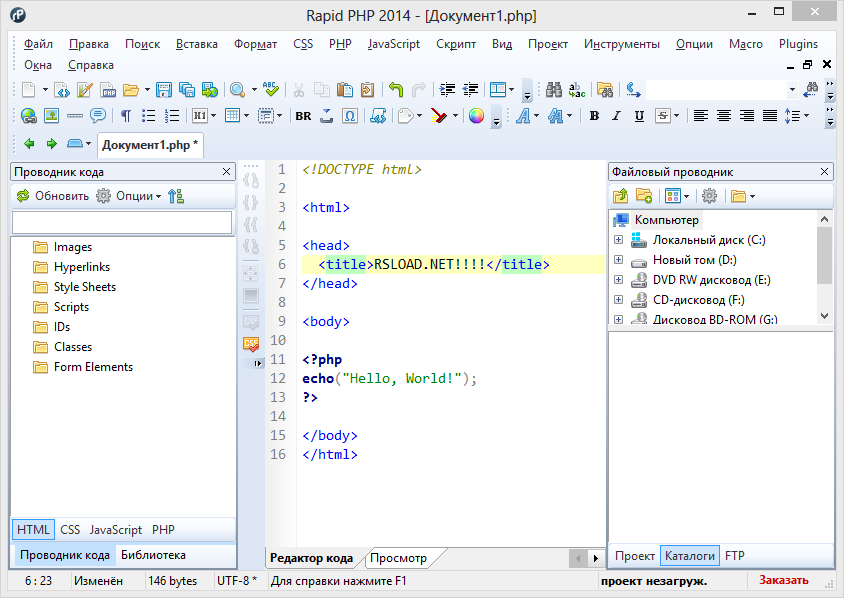The width and height of the screenshot is (844, 598).
Task: Open the H1 heading dropdown arrow
Action: point(213,116)
